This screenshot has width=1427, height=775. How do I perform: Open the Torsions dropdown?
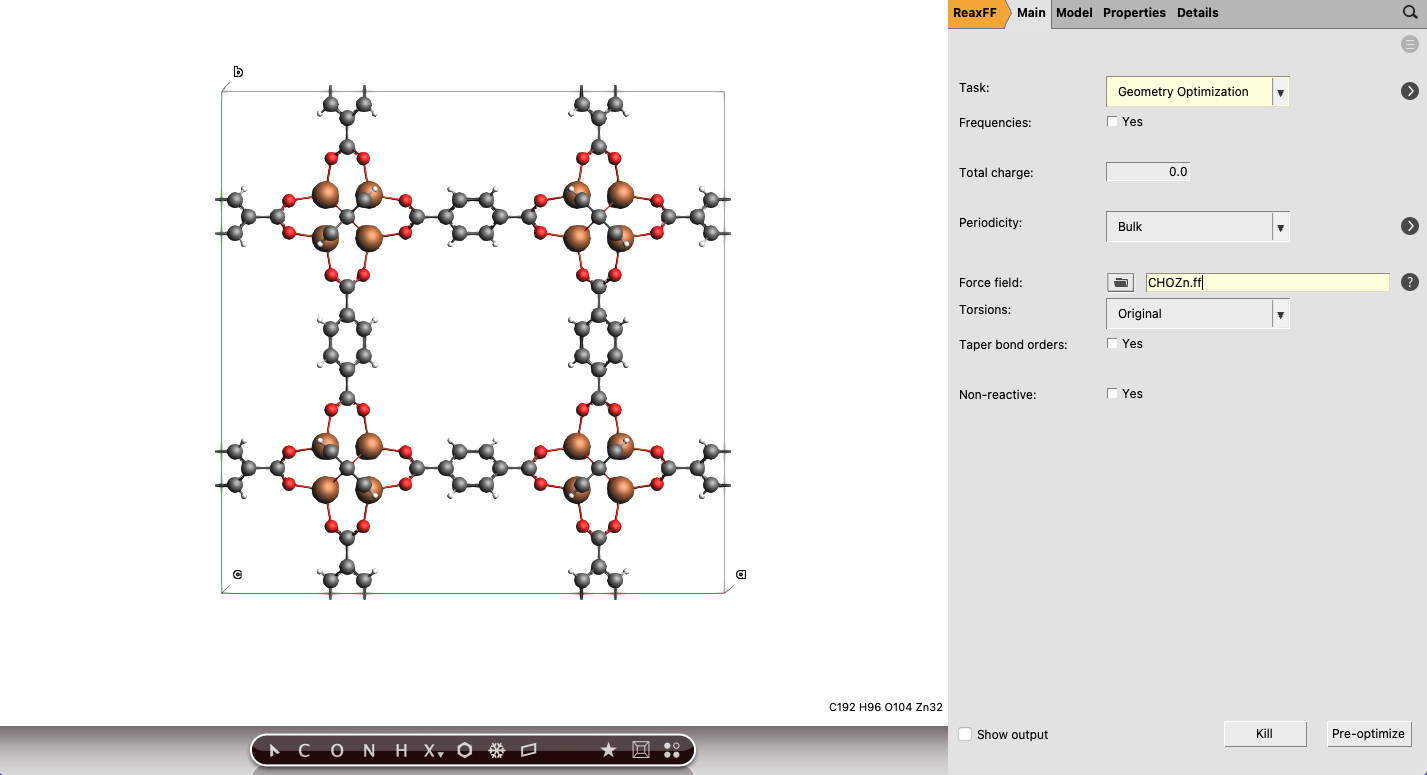pyautogui.click(x=1280, y=313)
